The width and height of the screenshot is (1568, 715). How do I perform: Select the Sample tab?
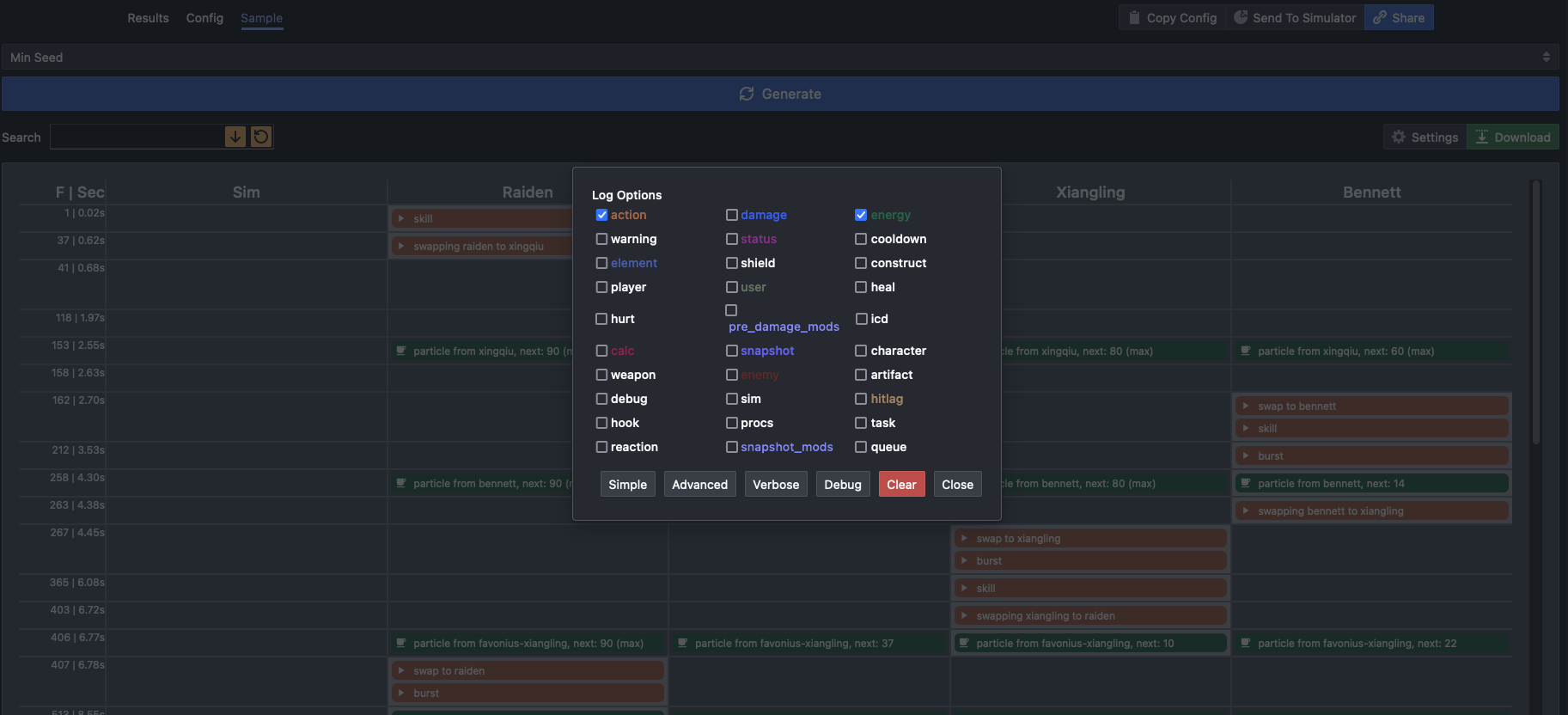(x=261, y=18)
